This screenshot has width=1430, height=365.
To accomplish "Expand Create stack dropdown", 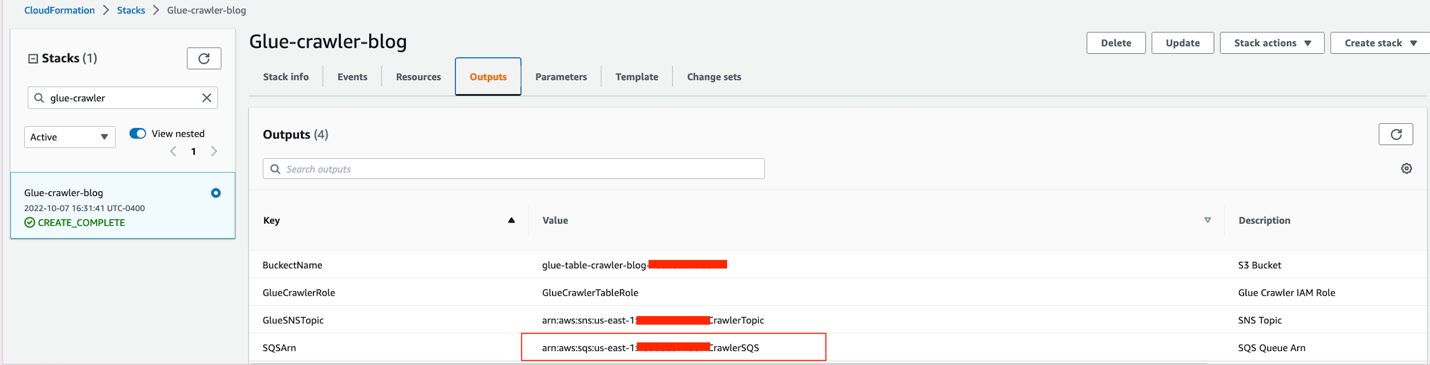I will pos(1380,43).
